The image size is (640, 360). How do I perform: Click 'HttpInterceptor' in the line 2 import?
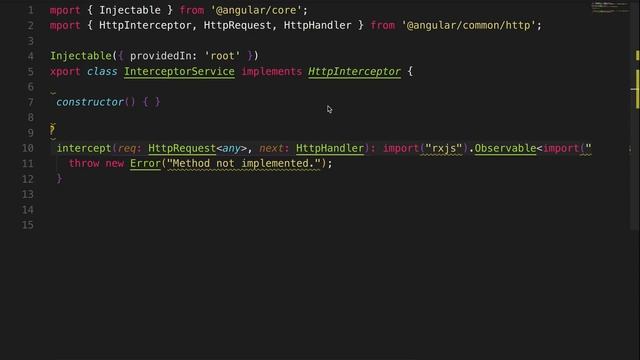[145, 25]
